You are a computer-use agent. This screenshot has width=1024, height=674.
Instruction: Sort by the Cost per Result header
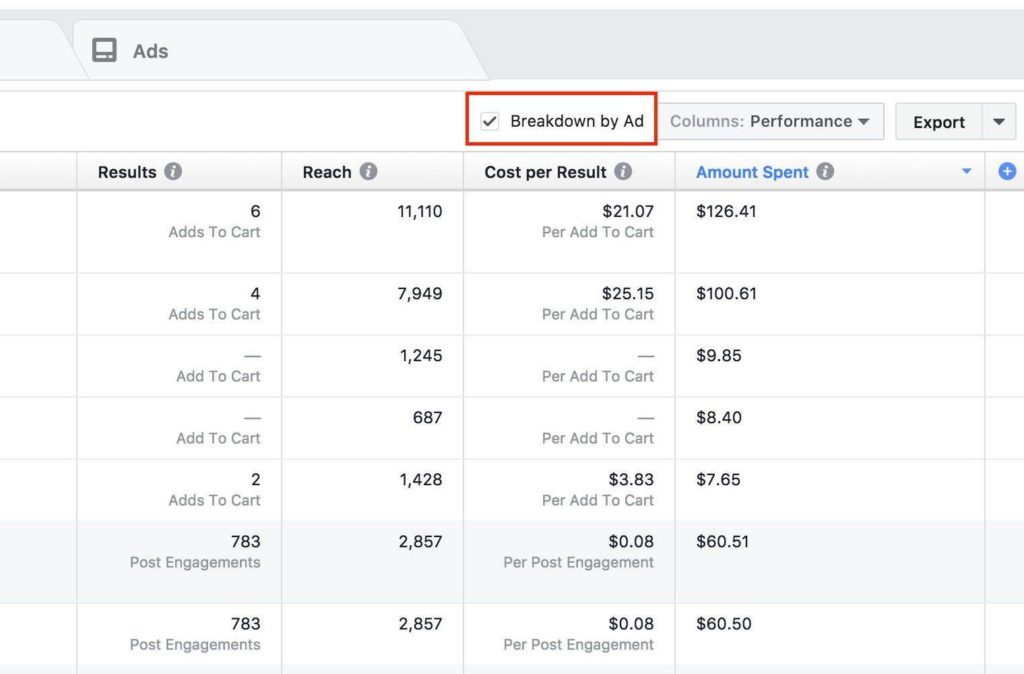(545, 172)
